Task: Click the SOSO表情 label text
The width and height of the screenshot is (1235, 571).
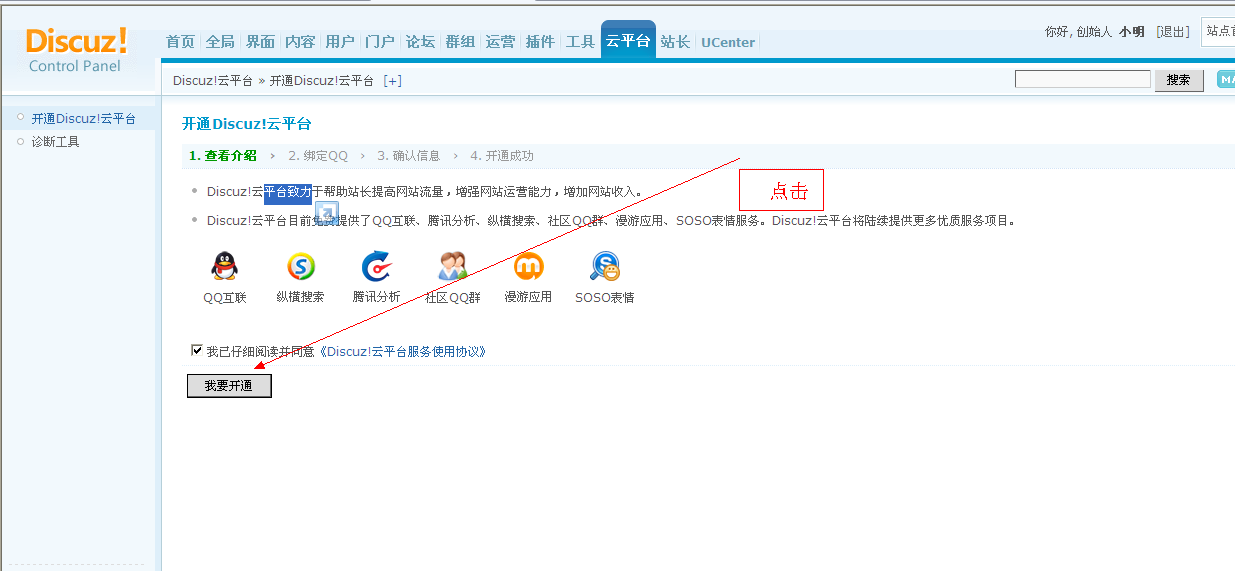Action: pos(605,297)
